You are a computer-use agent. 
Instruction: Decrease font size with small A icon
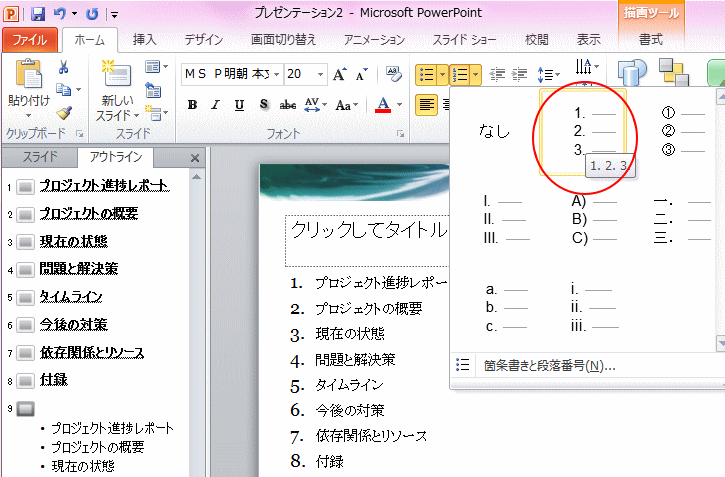click(361, 74)
